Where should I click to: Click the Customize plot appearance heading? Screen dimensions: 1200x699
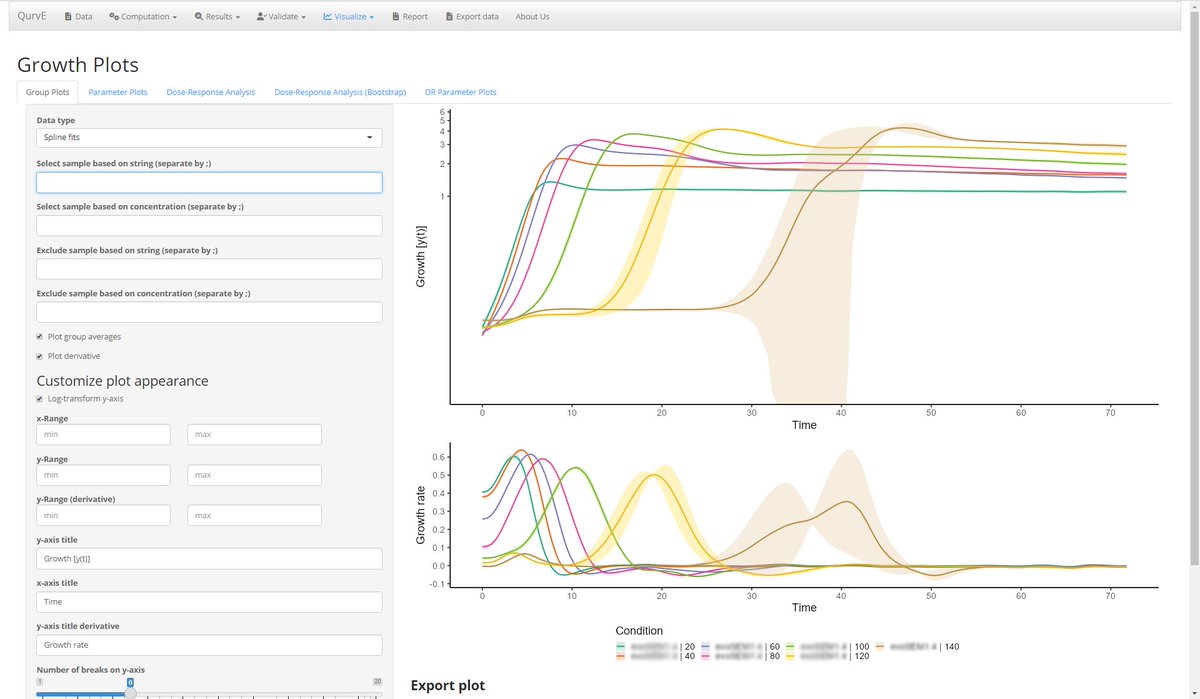tap(123, 380)
